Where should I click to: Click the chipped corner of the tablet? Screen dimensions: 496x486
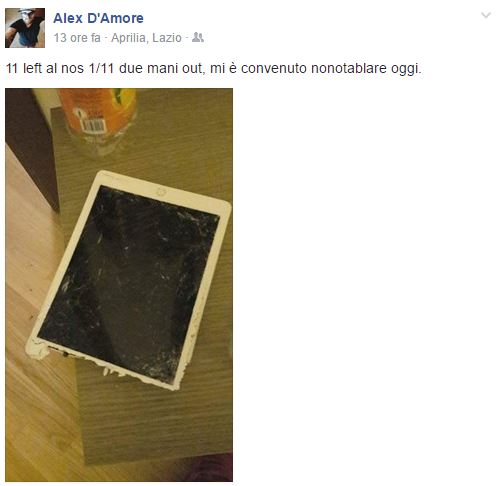coord(37,350)
